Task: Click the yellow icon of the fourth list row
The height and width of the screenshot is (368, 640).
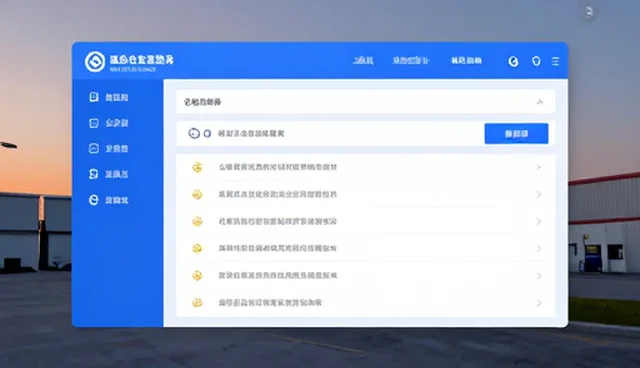Action: pos(197,248)
